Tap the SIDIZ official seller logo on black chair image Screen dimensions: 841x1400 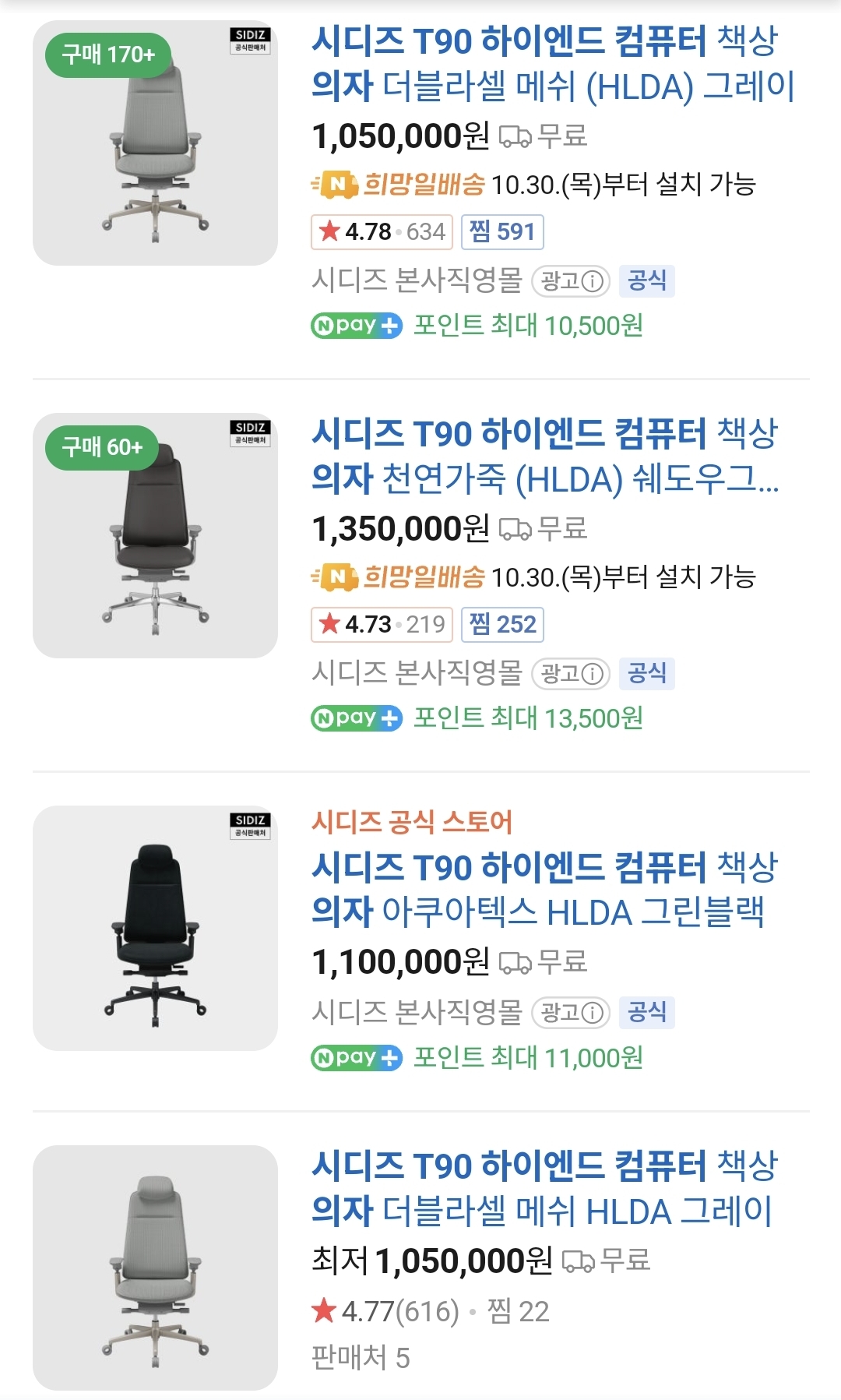click(250, 826)
